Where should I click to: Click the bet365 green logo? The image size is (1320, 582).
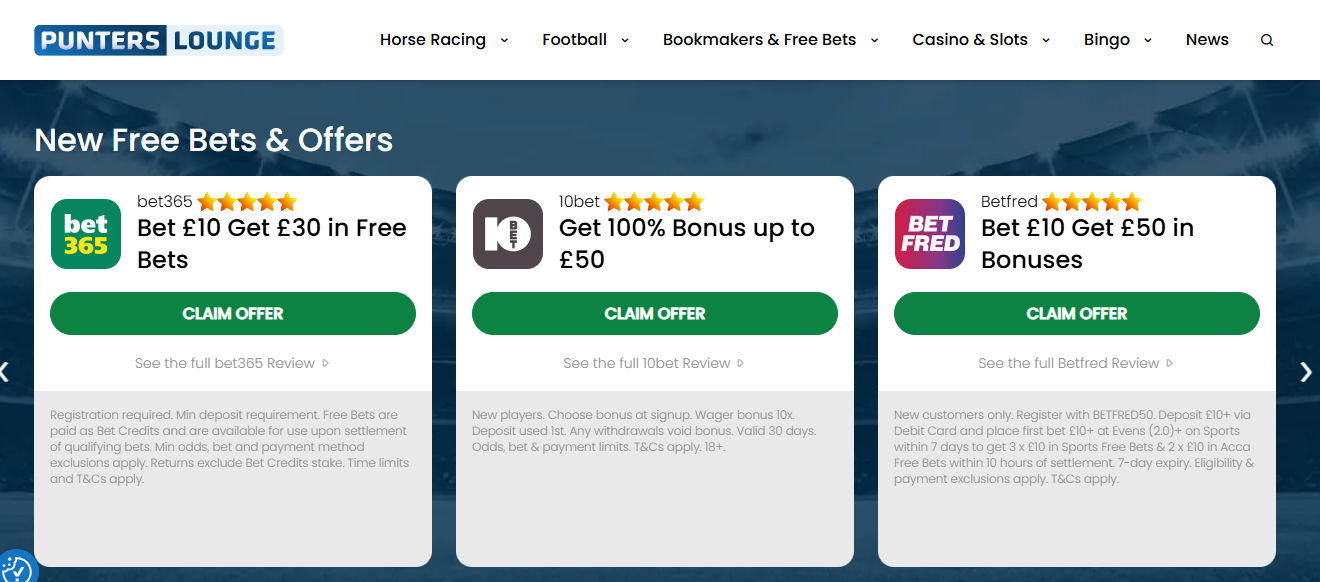(86, 234)
